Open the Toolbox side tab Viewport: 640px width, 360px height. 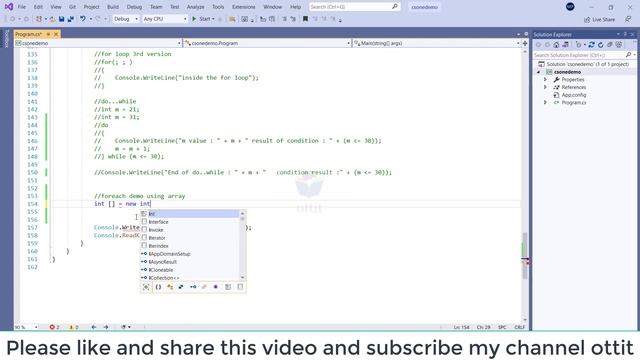tap(7, 39)
